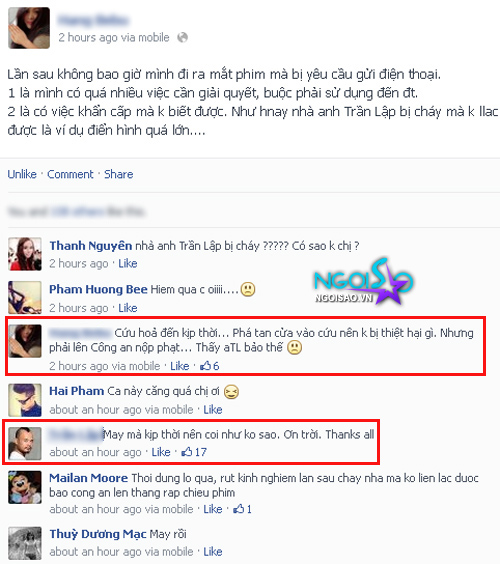Click the Unlike link under post
The image size is (500, 564).
click(x=22, y=174)
